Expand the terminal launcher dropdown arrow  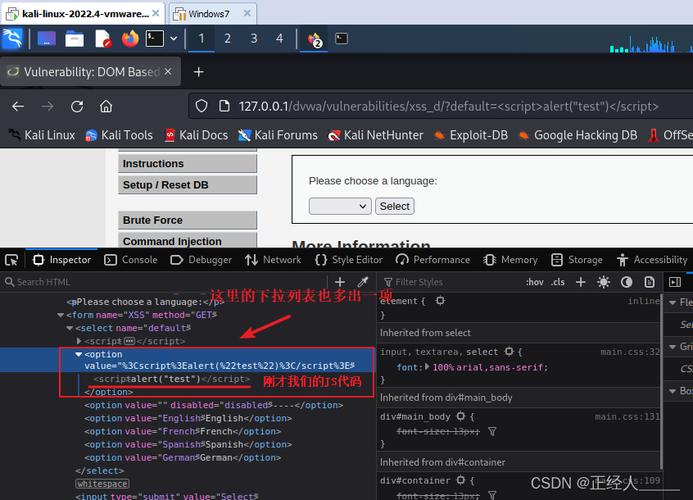coord(174,38)
